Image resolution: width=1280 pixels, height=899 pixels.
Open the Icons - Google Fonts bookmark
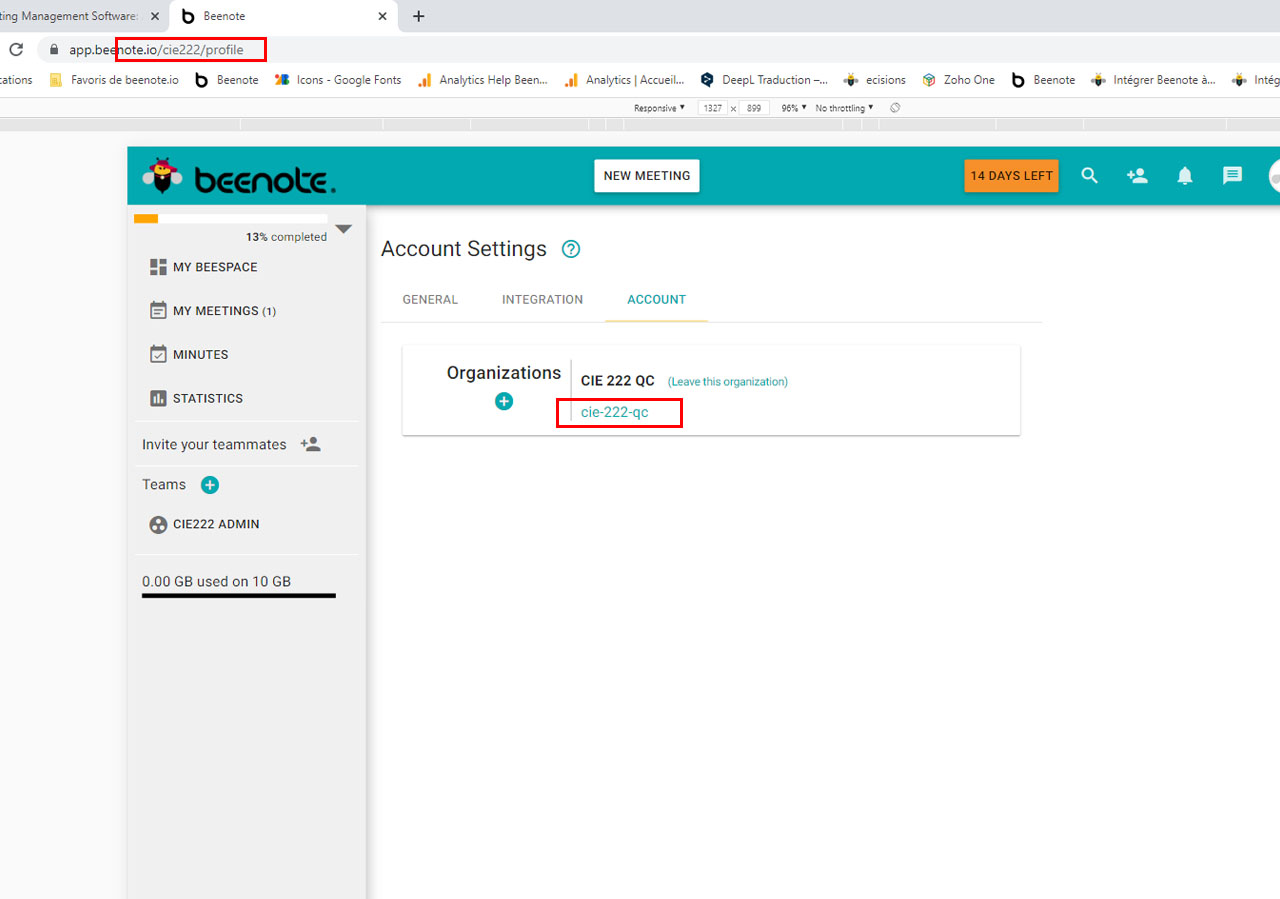coord(338,80)
